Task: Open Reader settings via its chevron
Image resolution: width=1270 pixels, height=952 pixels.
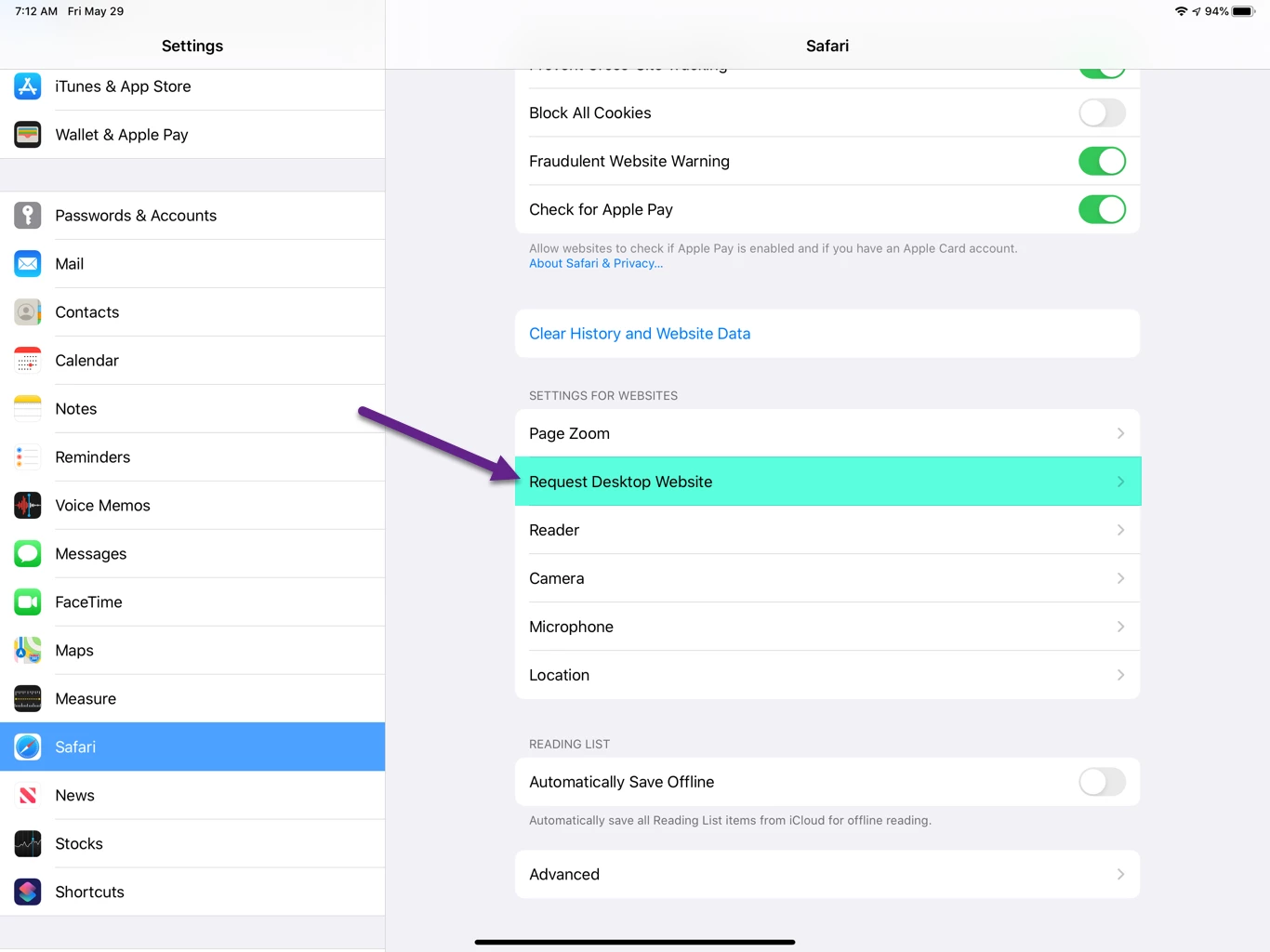Action: (1120, 531)
